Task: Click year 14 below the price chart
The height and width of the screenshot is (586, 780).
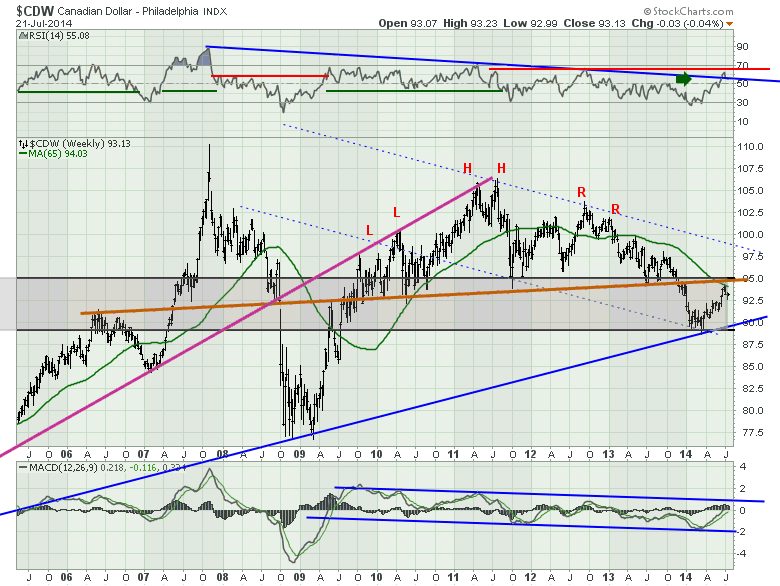Action: [685, 454]
